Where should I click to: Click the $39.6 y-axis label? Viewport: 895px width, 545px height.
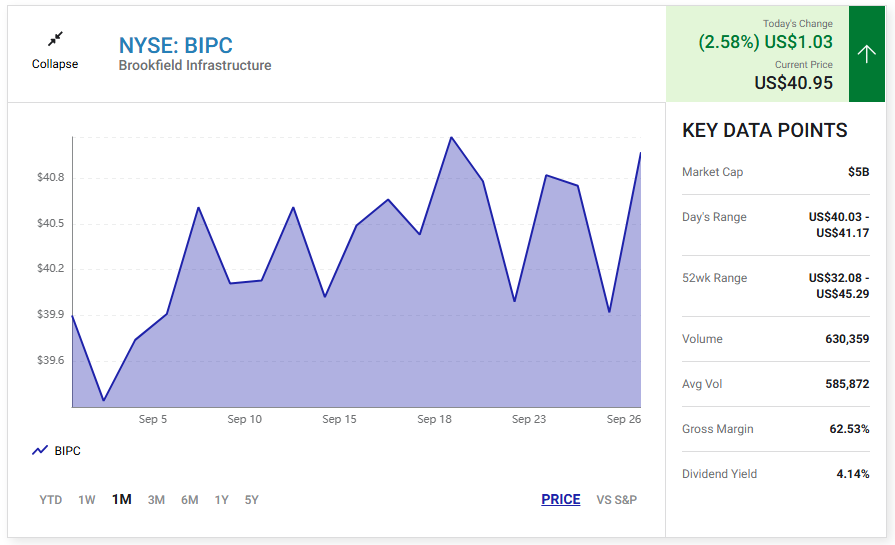pos(51,360)
